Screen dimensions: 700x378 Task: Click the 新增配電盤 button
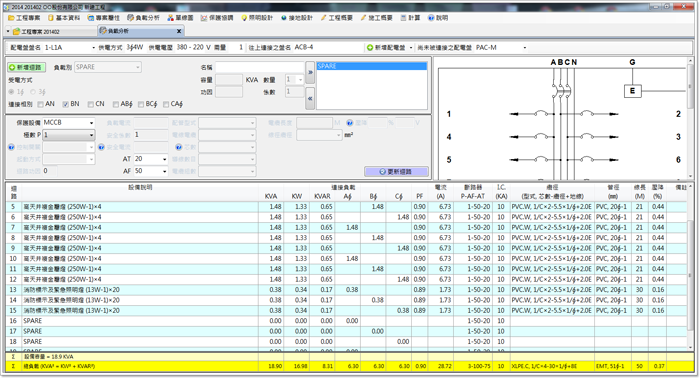386,48
